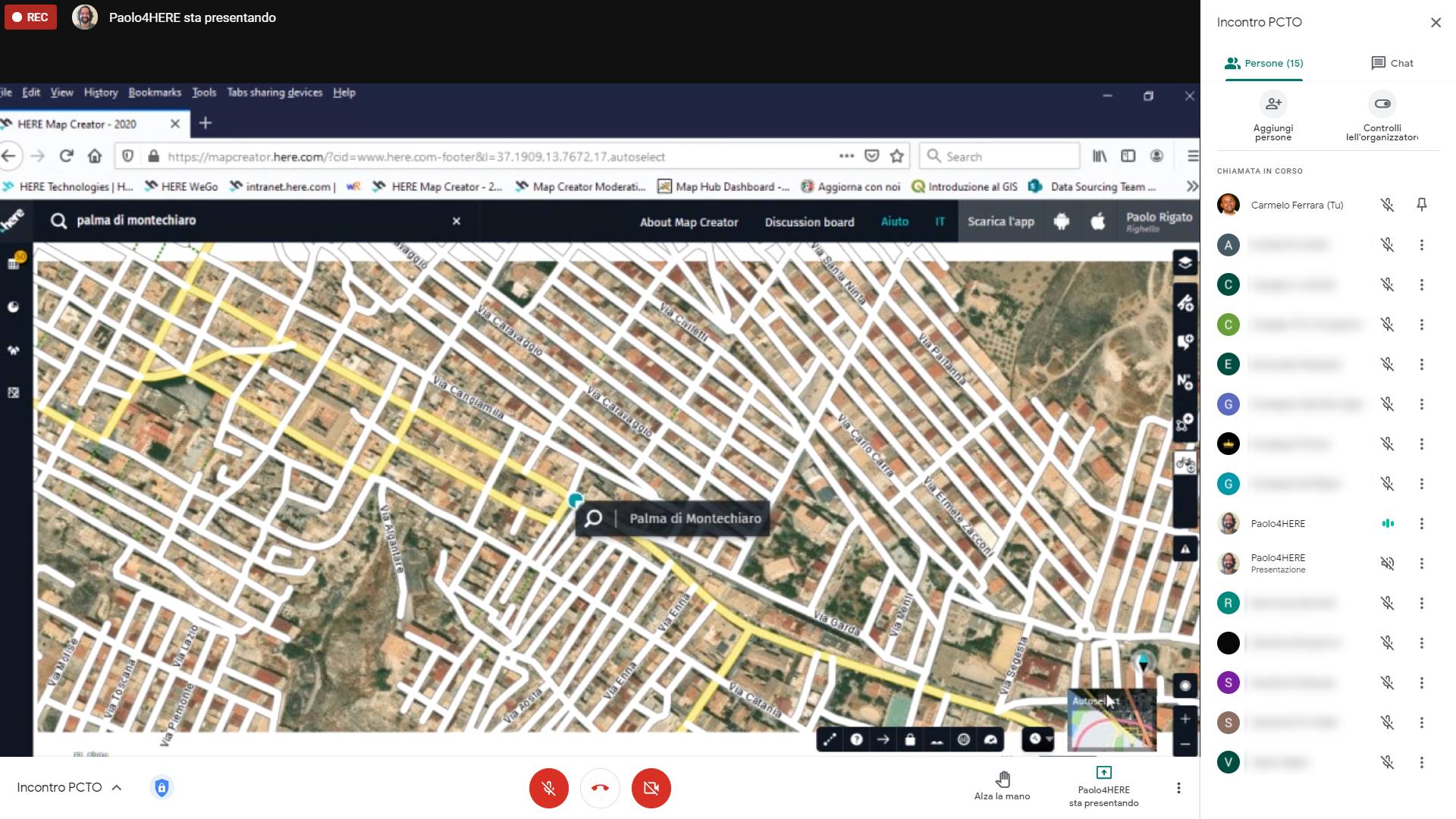This screenshot has height=819, width=1456.
Task: Click the help question mark map tool
Action: [856, 739]
